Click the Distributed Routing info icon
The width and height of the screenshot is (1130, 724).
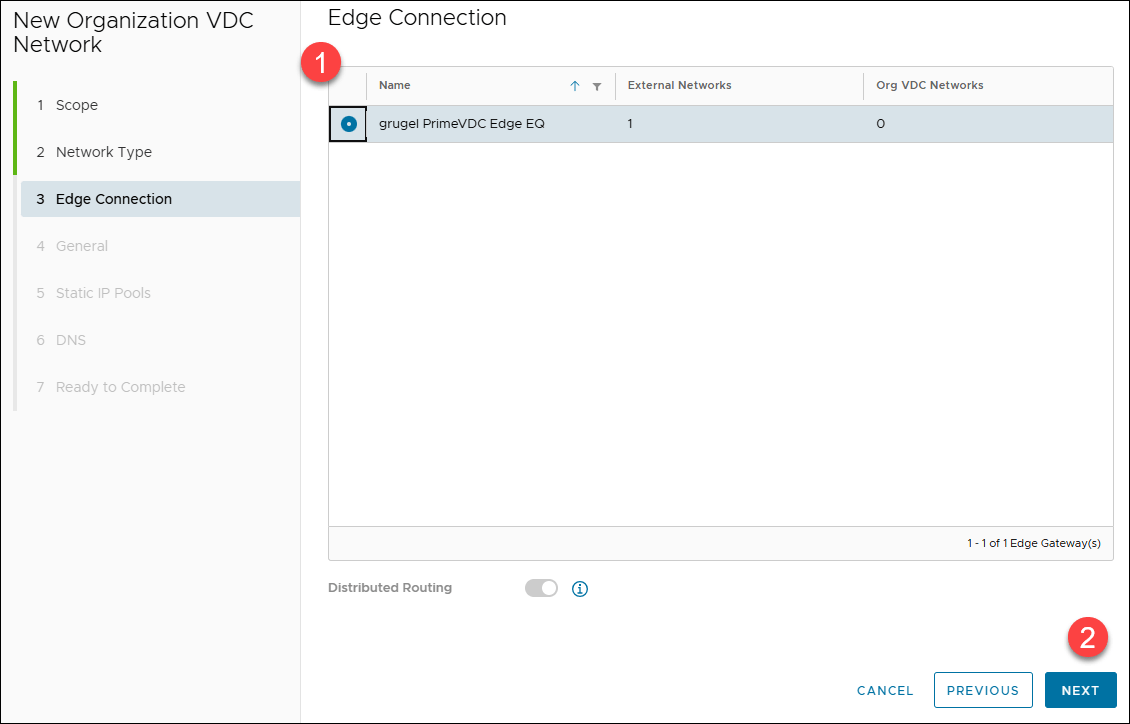click(580, 589)
